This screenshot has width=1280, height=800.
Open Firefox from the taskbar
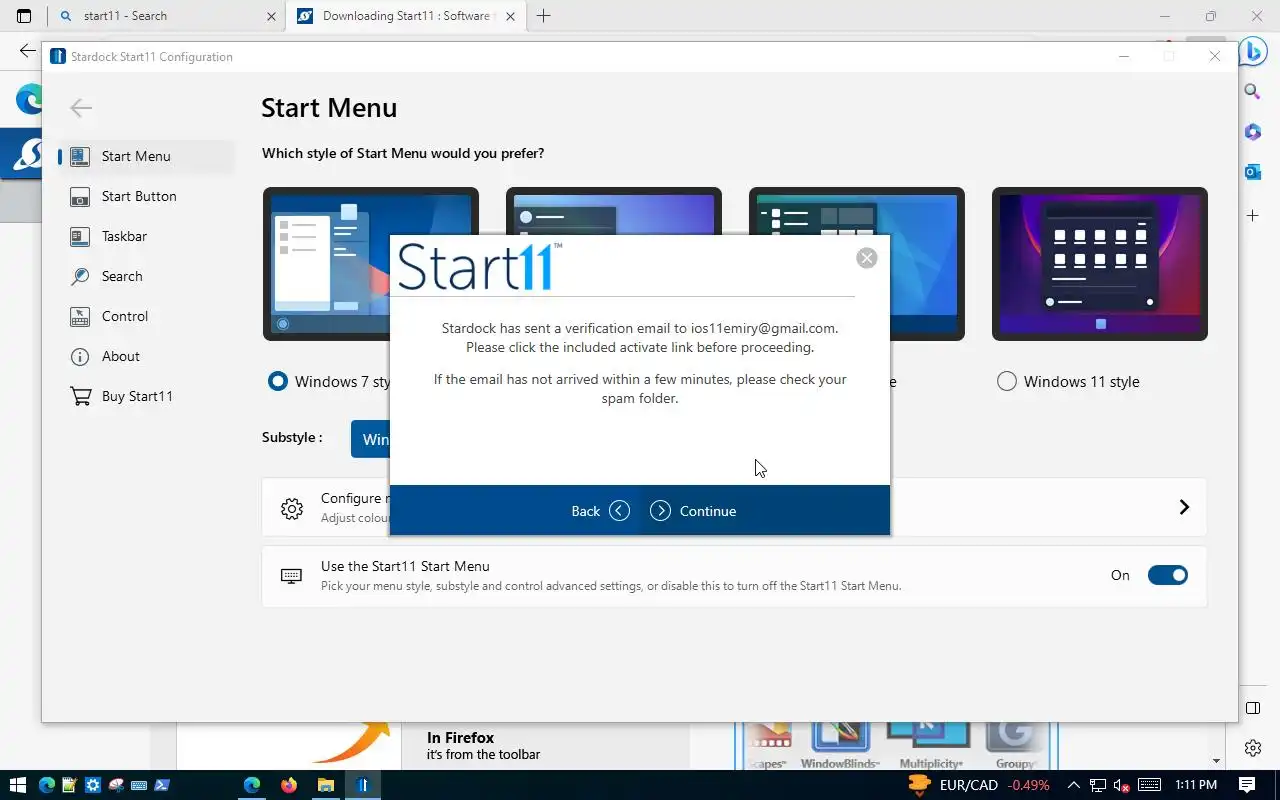click(289, 785)
